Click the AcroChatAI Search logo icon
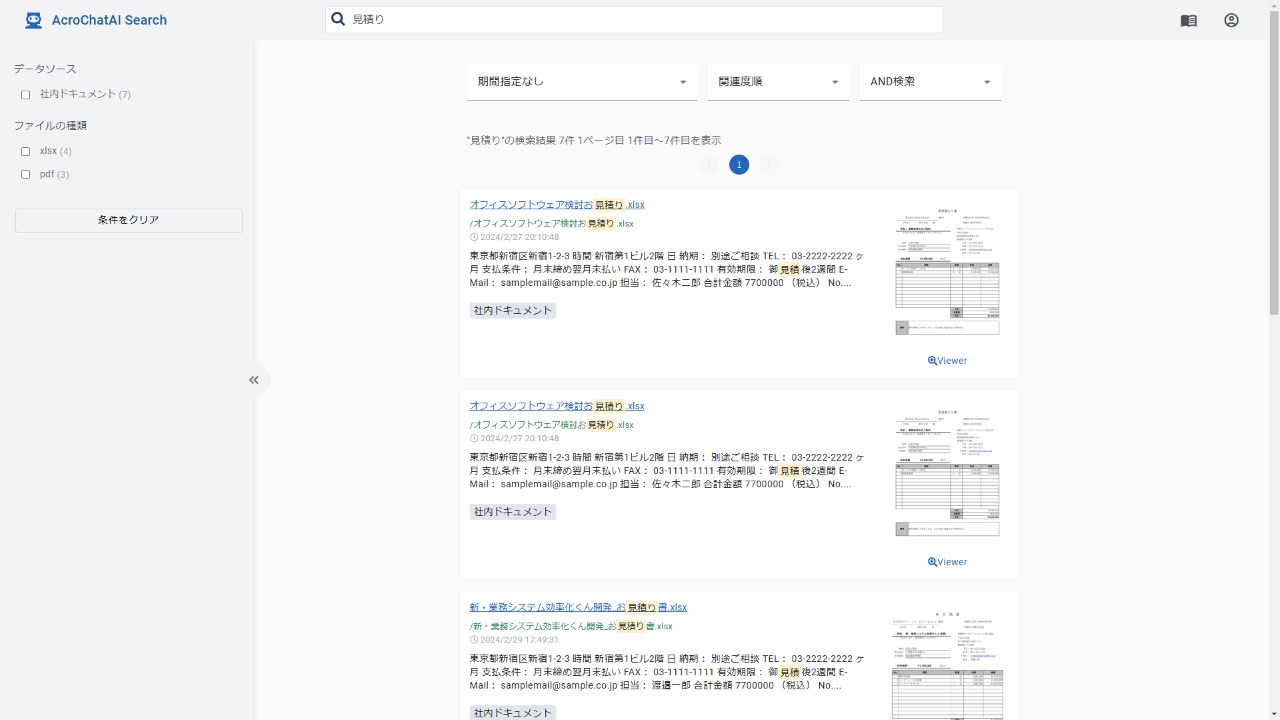1280x720 pixels. tap(34, 20)
